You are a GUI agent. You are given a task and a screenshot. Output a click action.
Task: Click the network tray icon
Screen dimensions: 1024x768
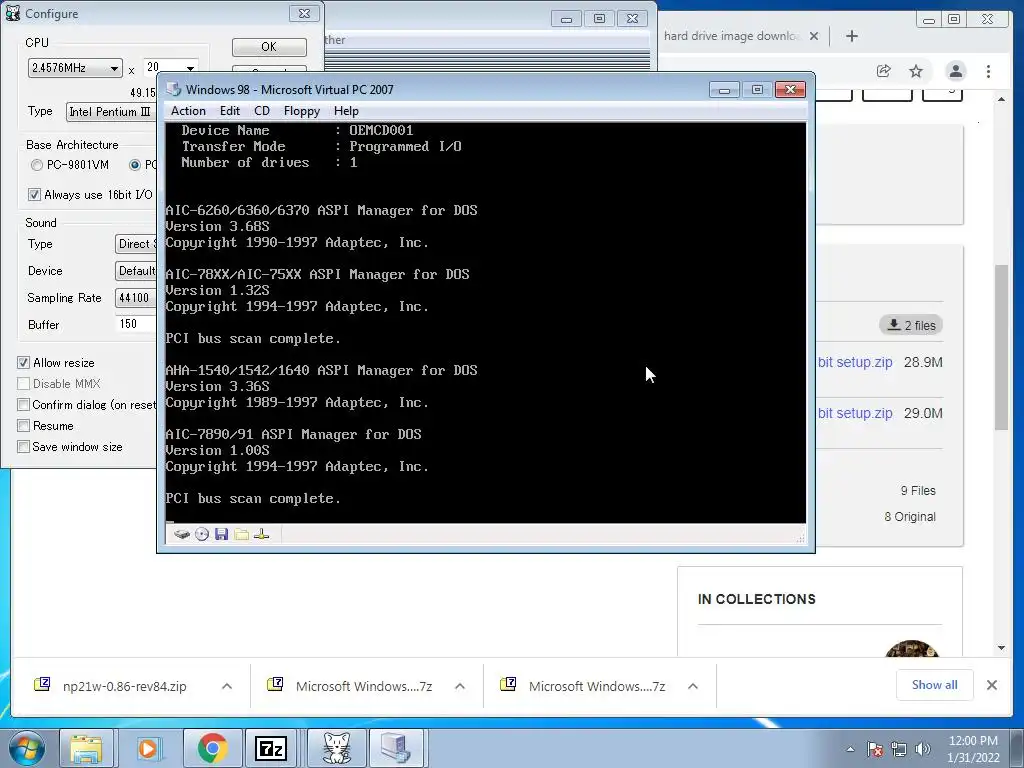click(899, 749)
